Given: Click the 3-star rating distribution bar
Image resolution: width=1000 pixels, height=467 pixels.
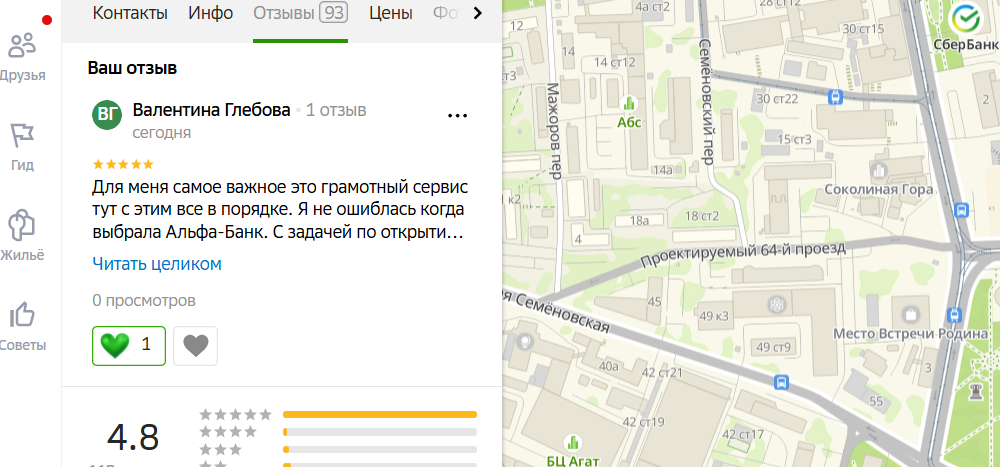Looking at the screenshot, I should [x=379, y=450].
